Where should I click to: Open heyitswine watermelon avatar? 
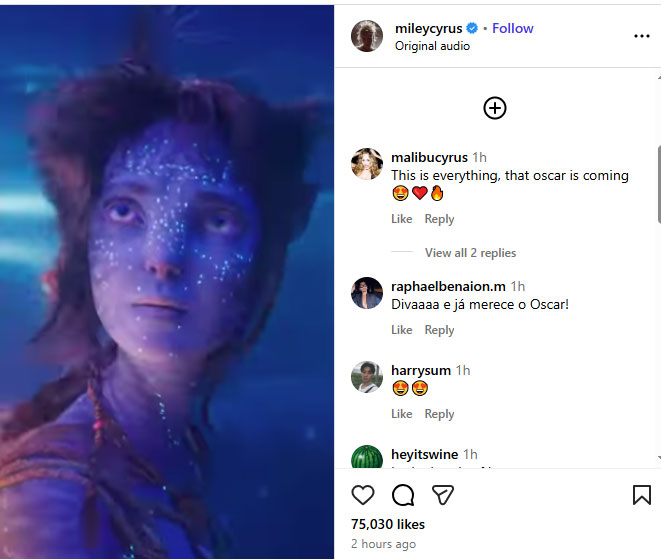coord(367,458)
